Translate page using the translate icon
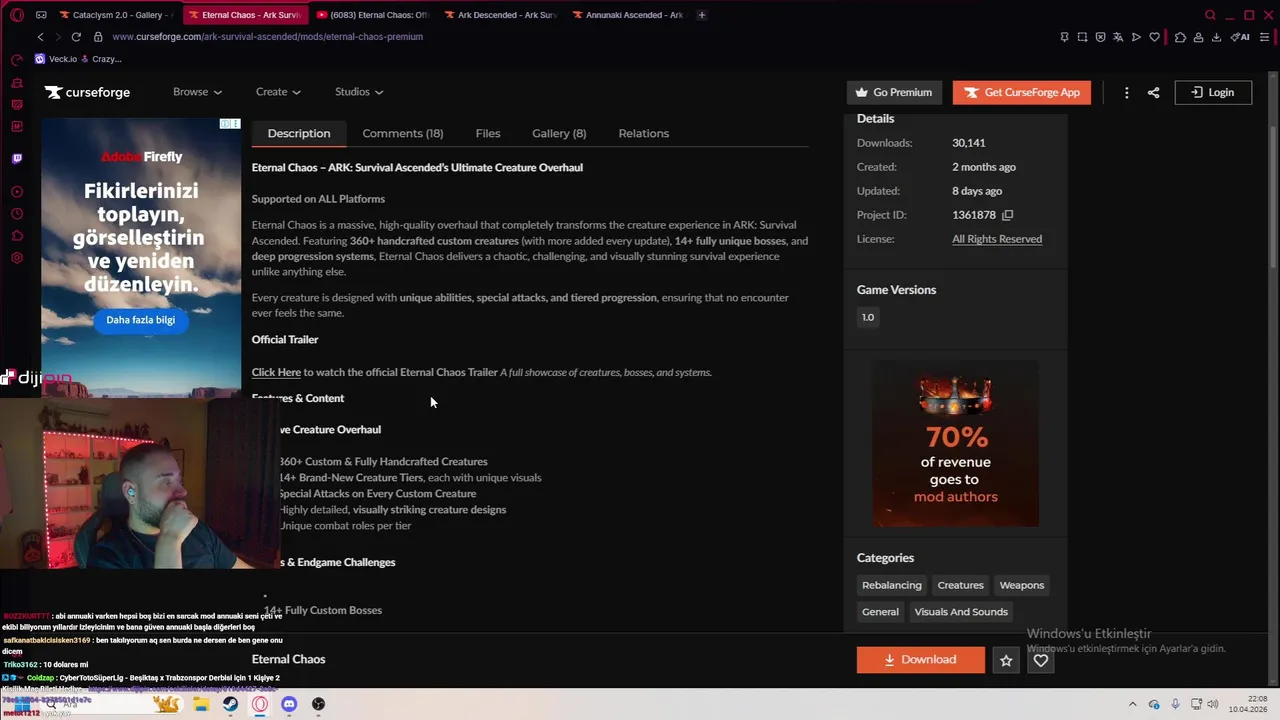1280x720 pixels. [1118, 37]
